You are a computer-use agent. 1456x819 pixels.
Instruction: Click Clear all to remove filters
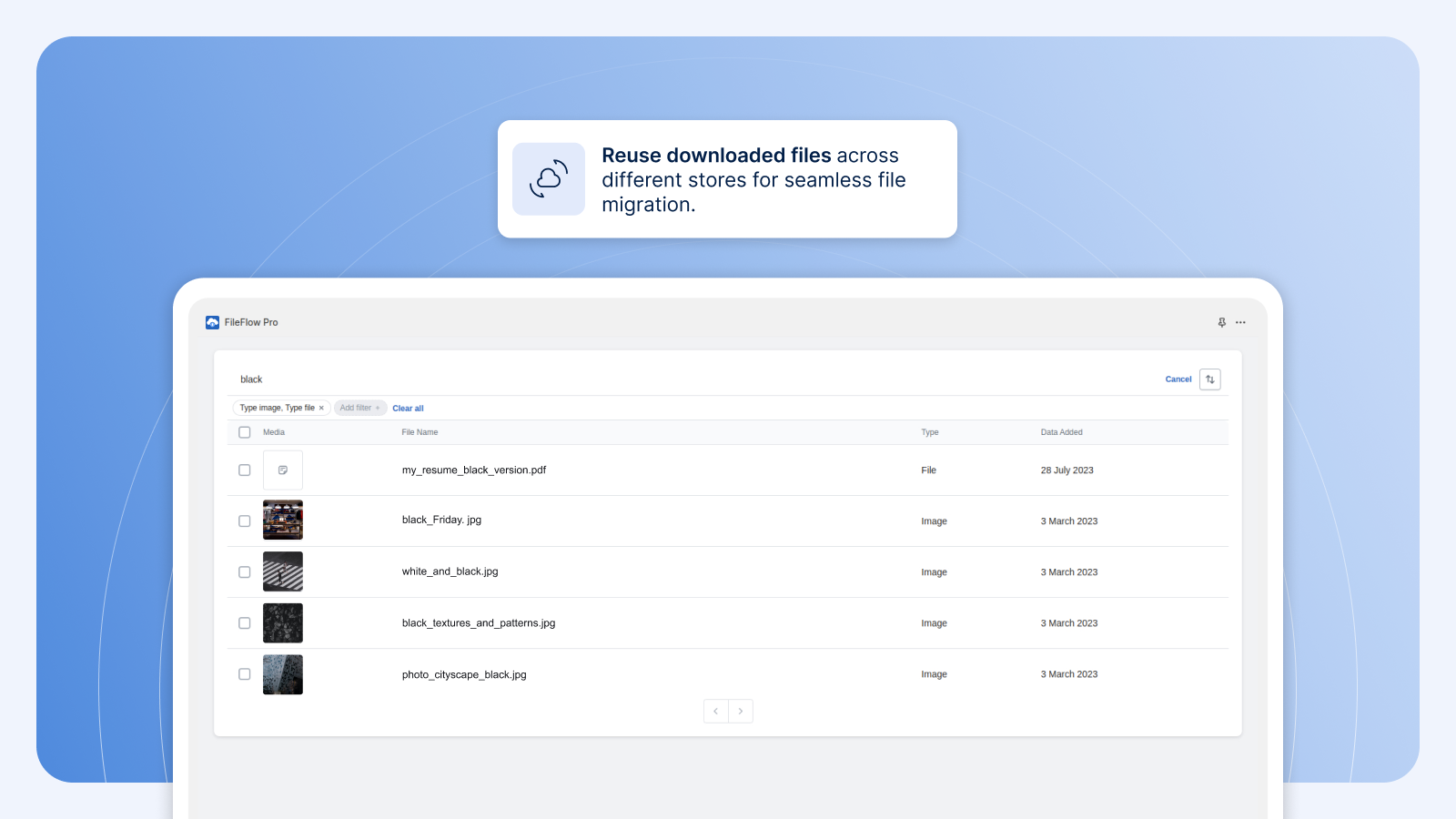point(408,408)
